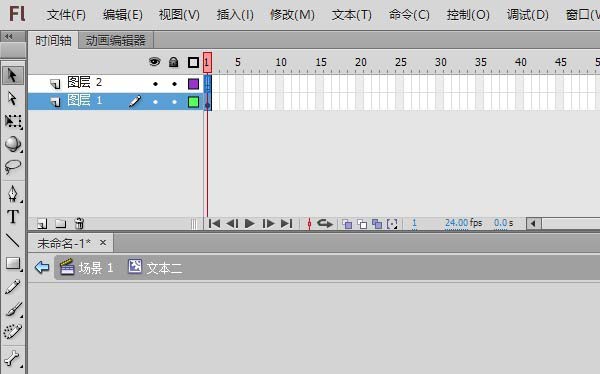Toggle edit multiple frames button

tap(377, 224)
